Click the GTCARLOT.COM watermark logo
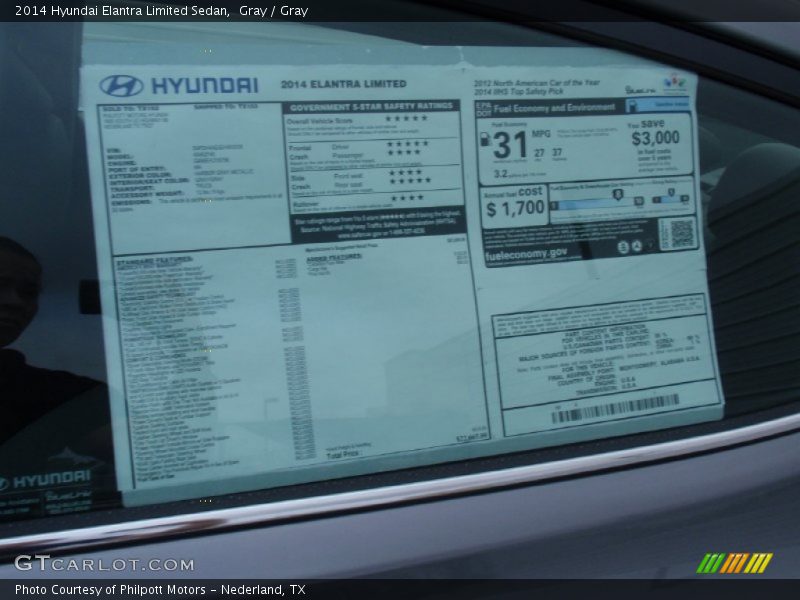Viewport: 800px width, 600px height. click(x=105, y=564)
